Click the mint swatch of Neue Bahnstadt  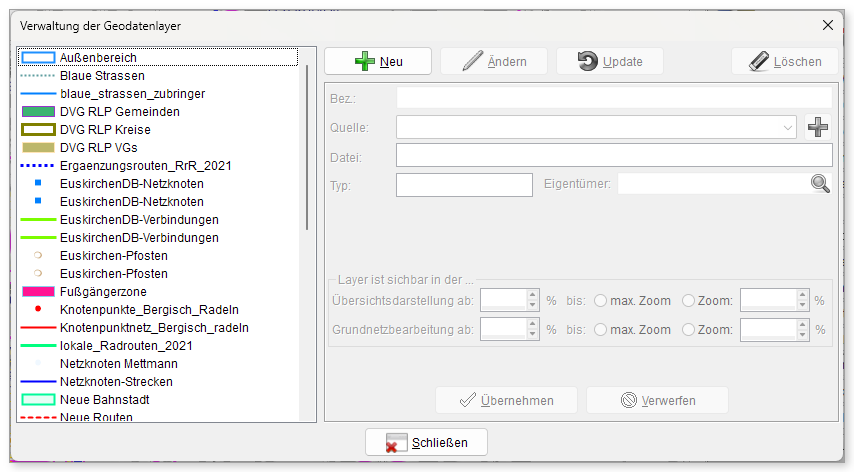coord(38,400)
